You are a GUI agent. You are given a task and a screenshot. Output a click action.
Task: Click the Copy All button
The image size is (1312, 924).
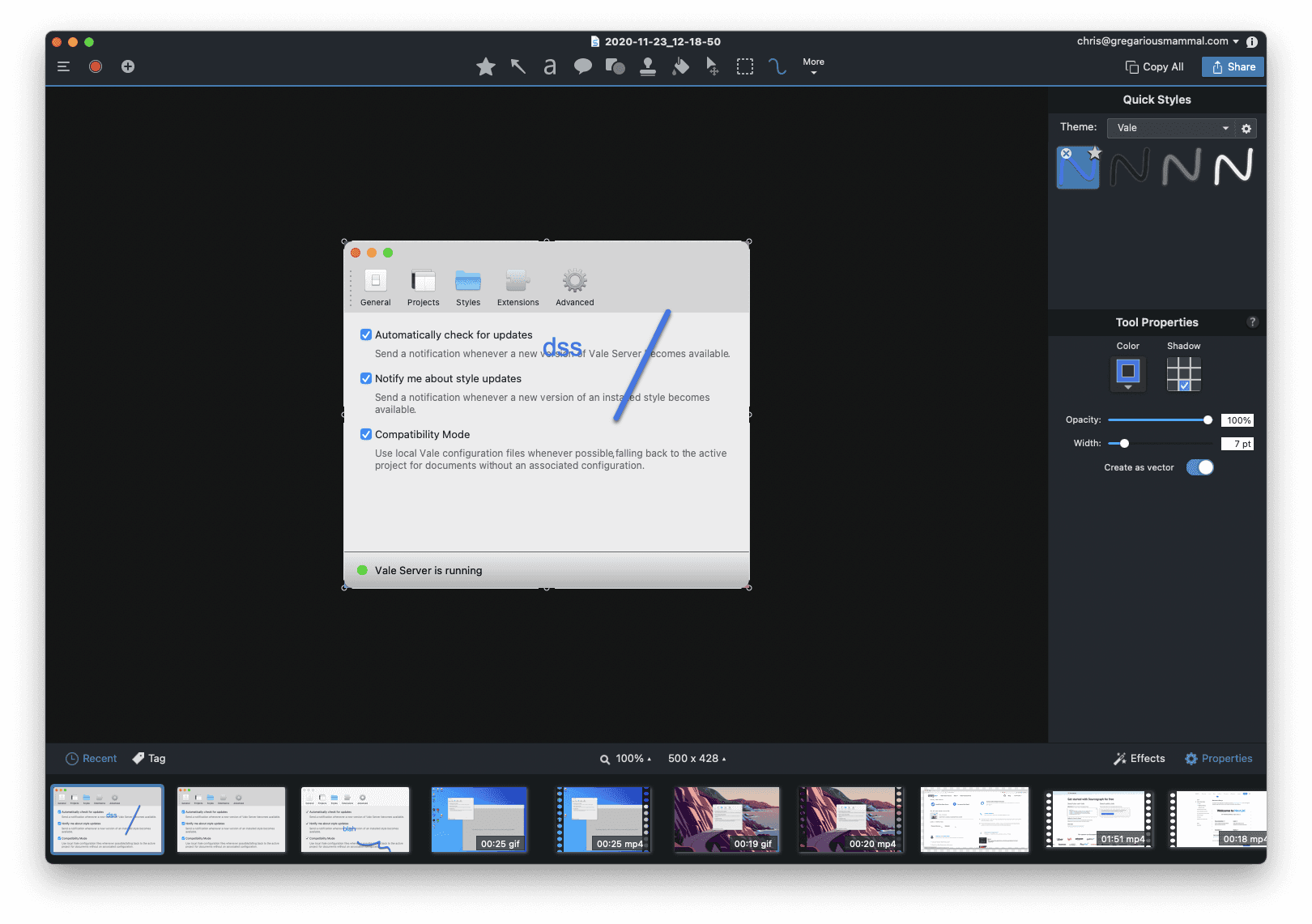[x=1154, y=67]
